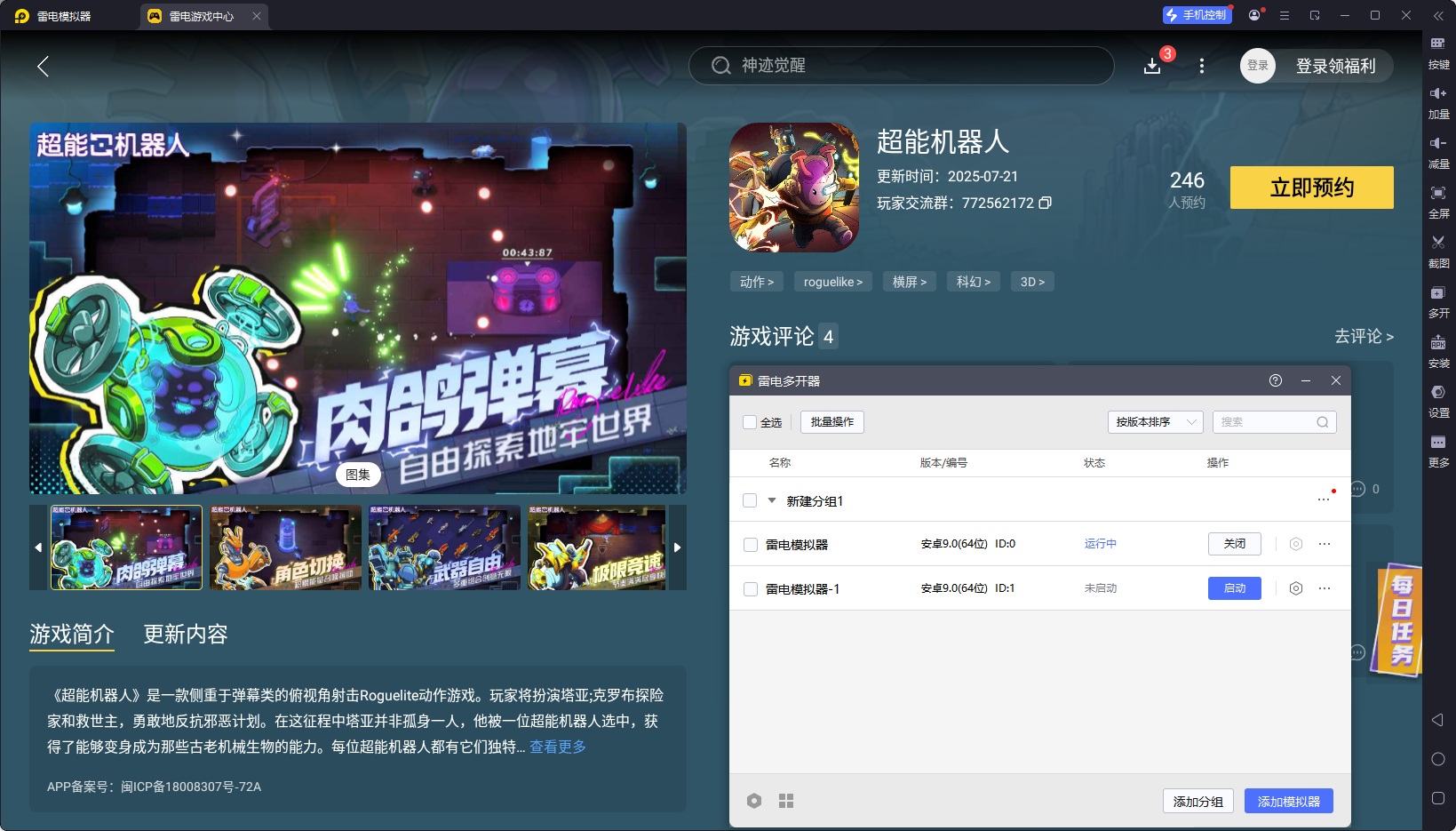
Task: Open the 安装 APK install tool
Action: [x=1438, y=352]
